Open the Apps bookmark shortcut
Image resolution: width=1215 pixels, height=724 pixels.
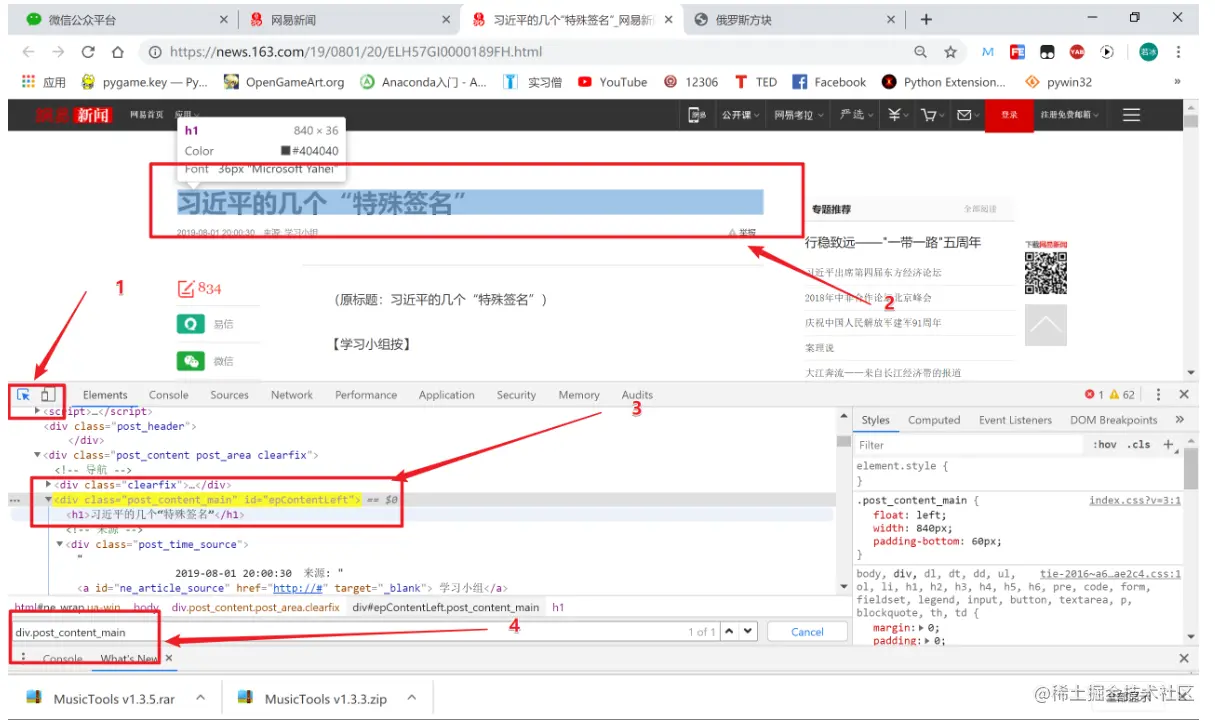tap(43, 82)
